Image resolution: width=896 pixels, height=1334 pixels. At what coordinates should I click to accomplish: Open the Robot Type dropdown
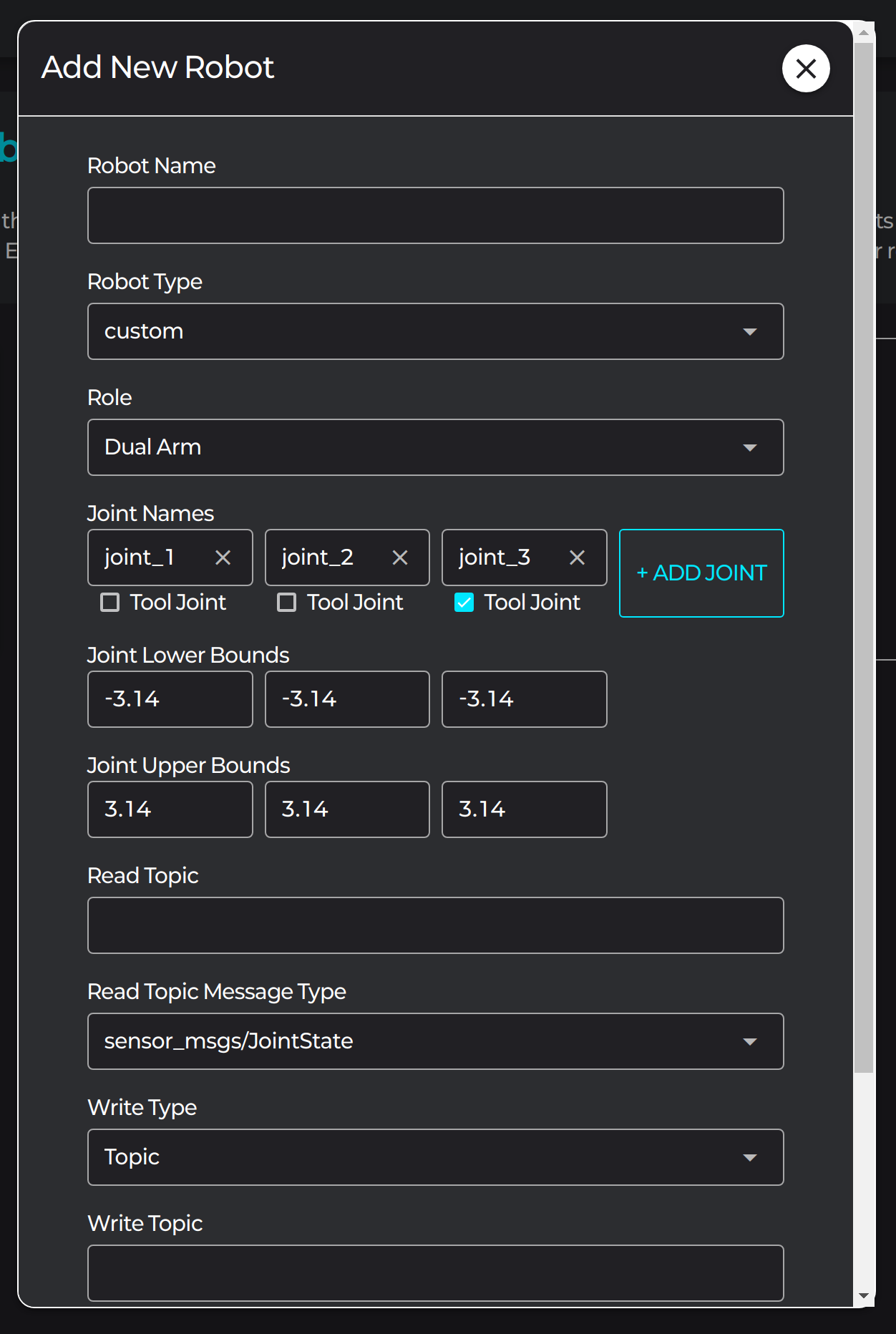pos(435,331)
